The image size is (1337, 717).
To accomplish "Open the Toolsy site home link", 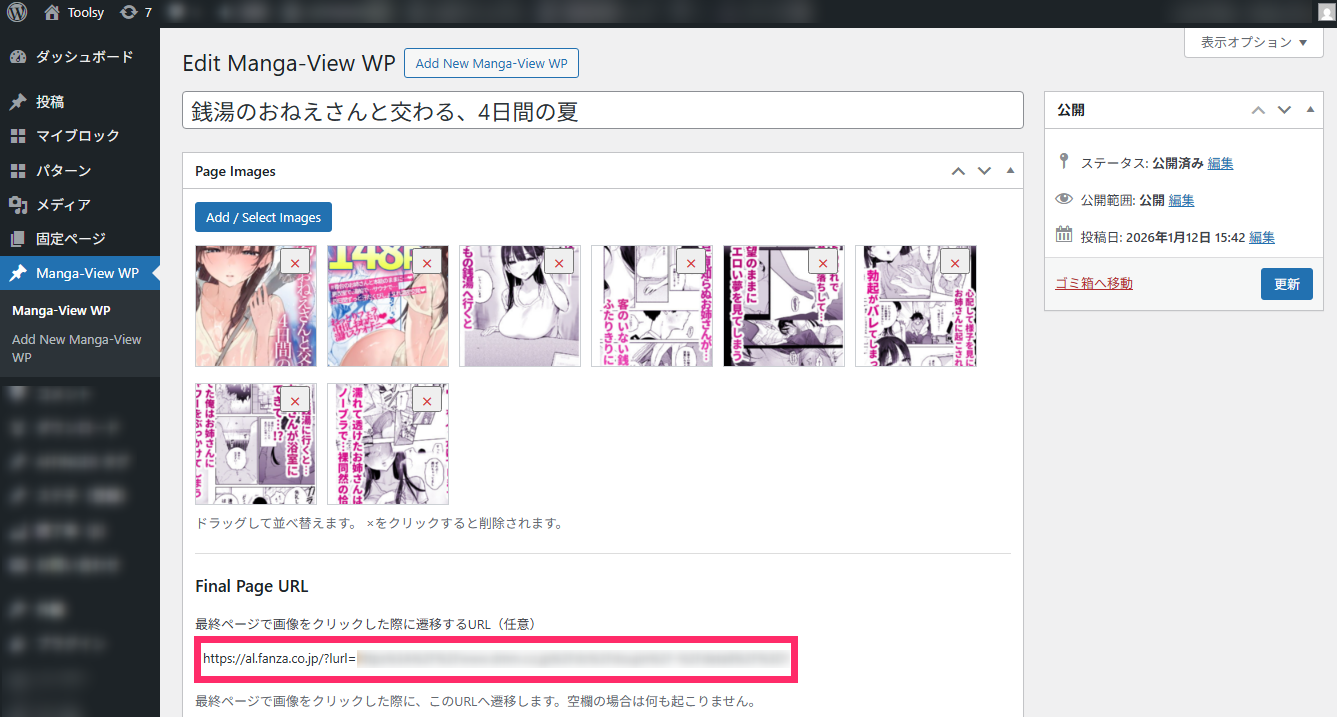I will tap(75, 13).
